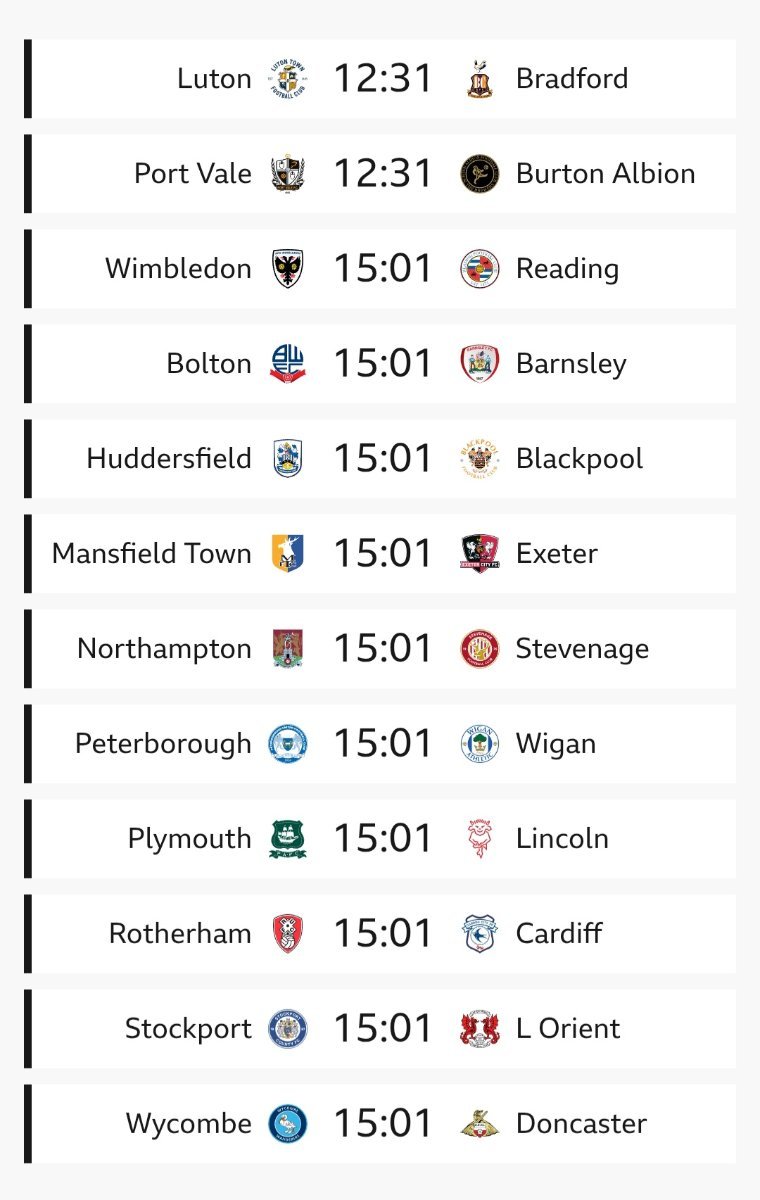Click the Bradford club crest
The height and width of the screenshot is (1200, 760).
tap(480, 79)
